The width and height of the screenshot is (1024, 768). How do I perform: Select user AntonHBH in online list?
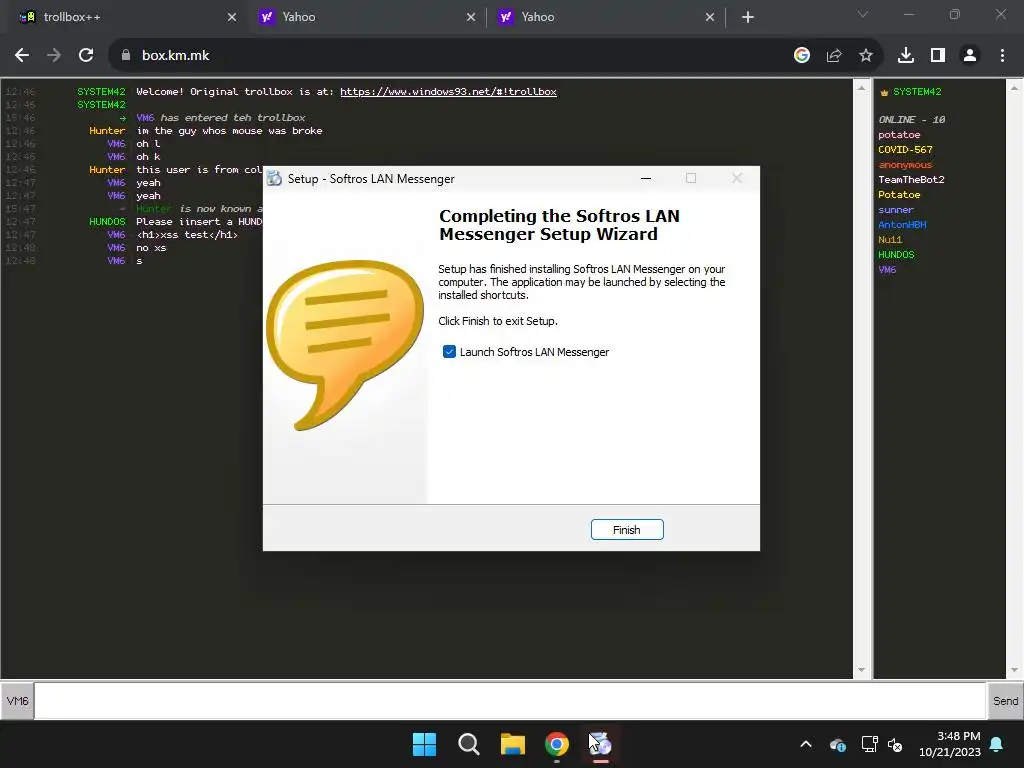pos(902,225)
